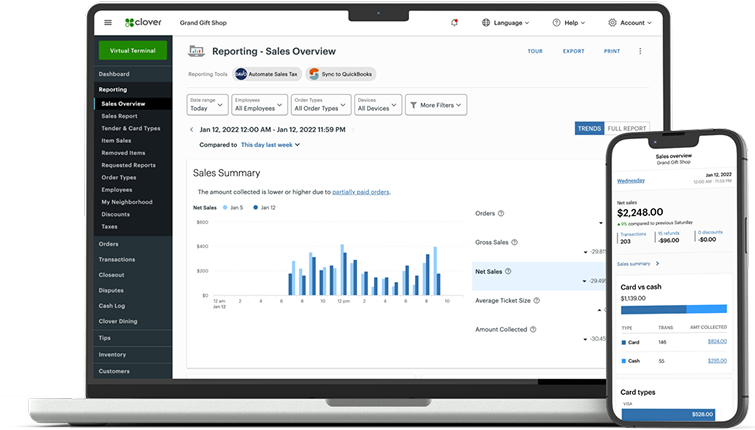Click the Virtual Terminal button
The image size is (755, 430).
pos(132,51)
